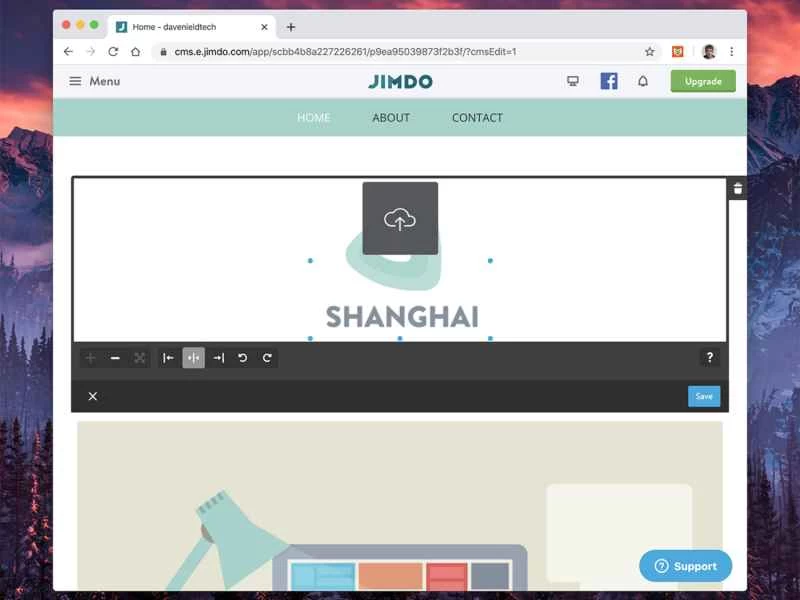
Task: Open Jimdo notifications via the bell icon
Action: 644,81
